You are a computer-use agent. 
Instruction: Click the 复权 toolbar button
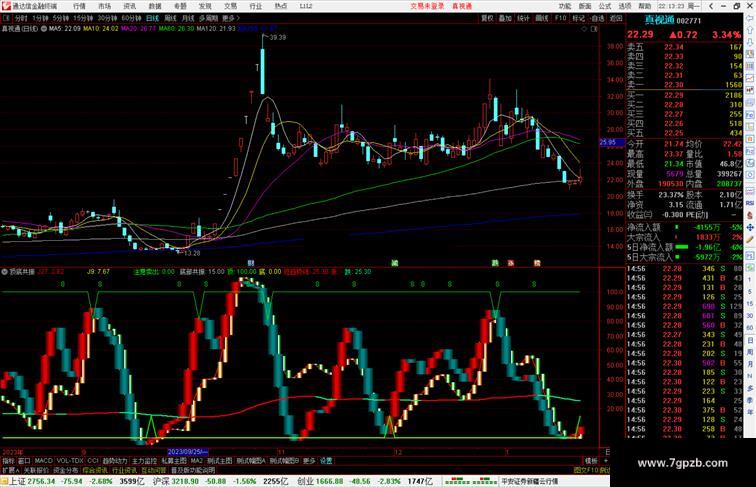point(487,18)
